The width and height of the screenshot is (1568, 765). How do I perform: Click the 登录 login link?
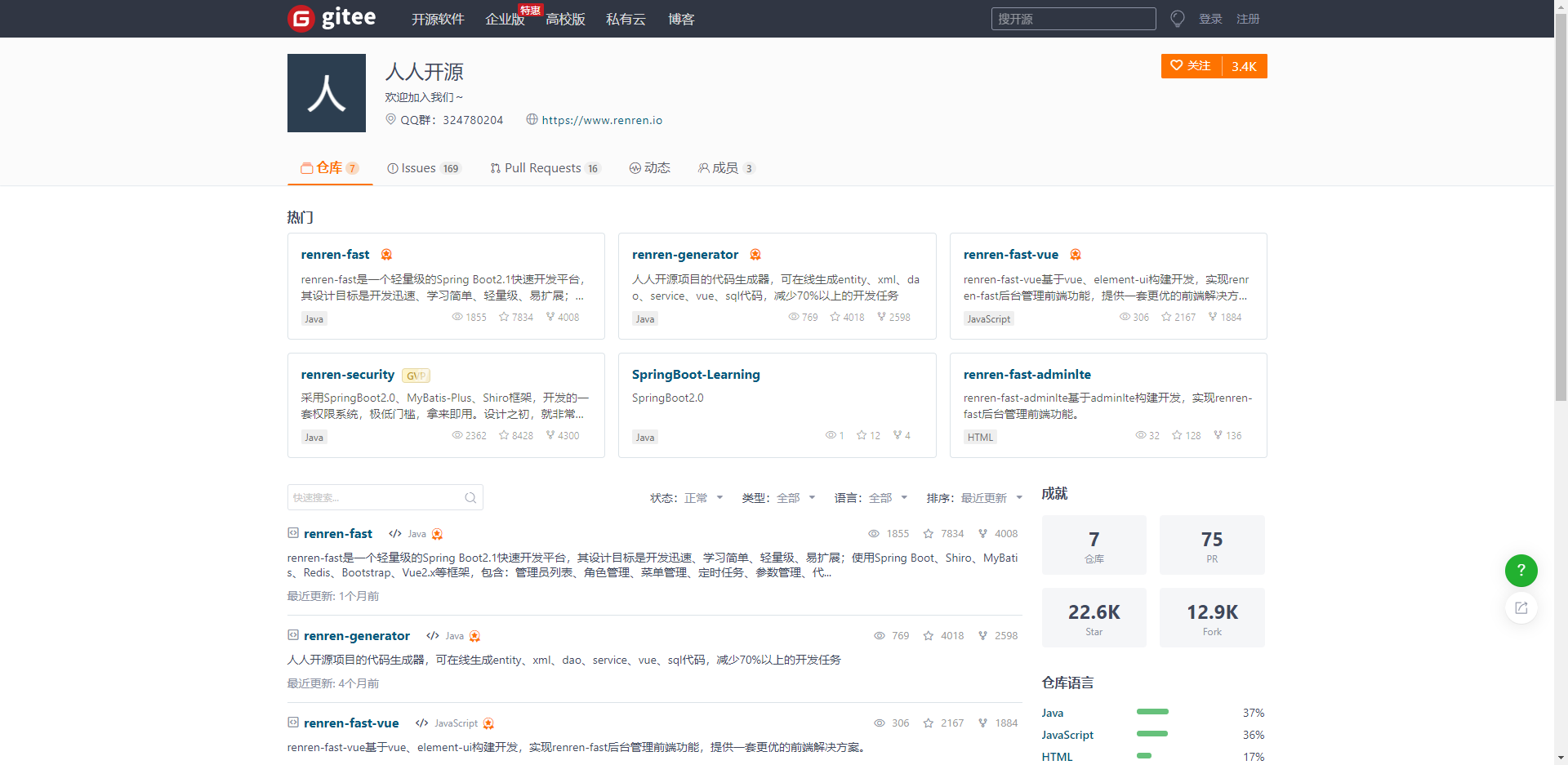point(1211,18)
